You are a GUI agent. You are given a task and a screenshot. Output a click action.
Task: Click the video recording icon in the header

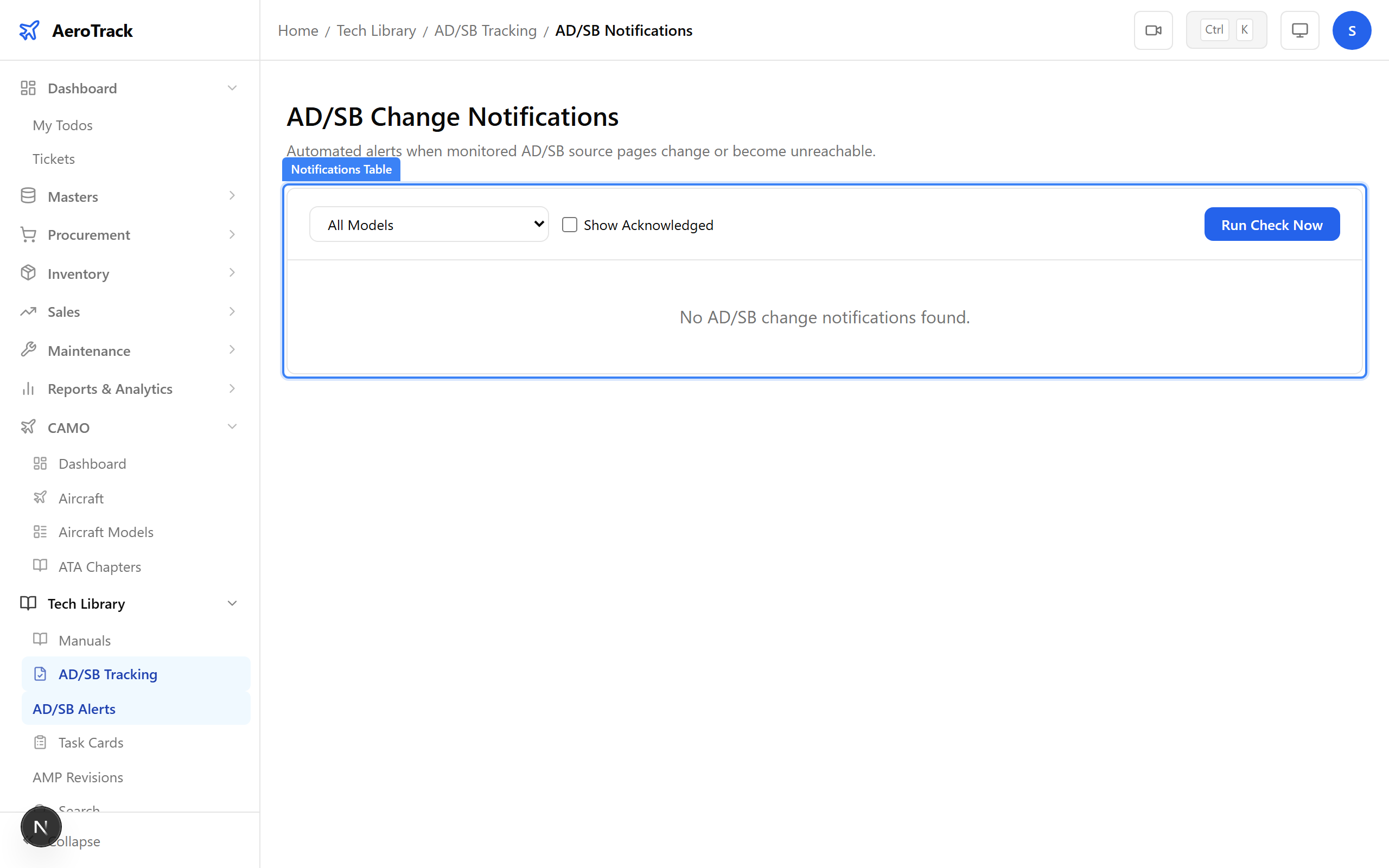pyautogui.click(x=1154, y=30)
